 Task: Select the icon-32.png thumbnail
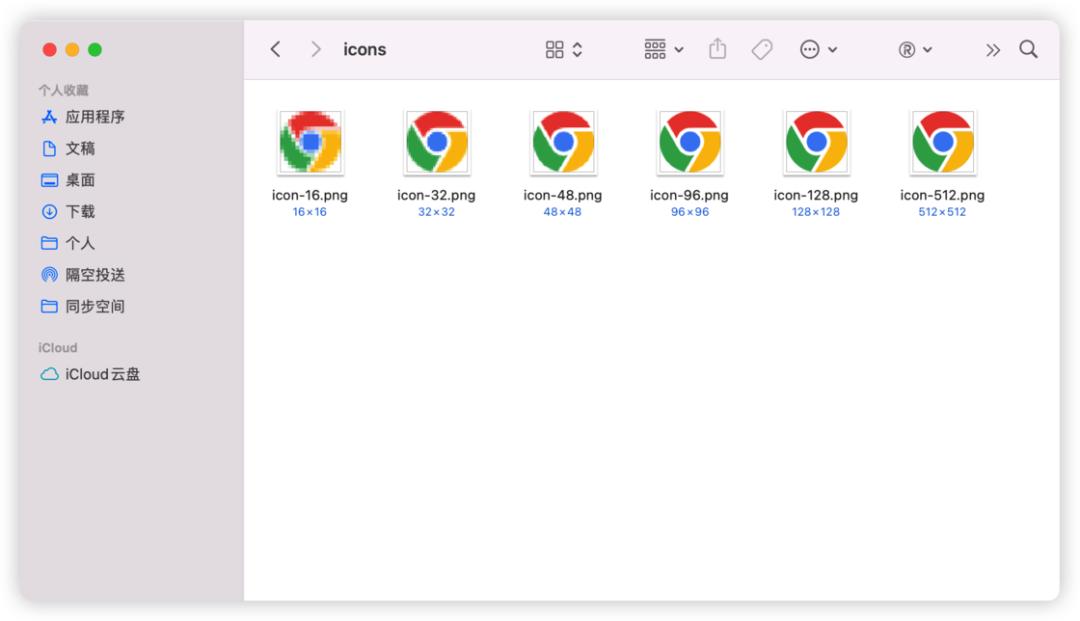437,142
